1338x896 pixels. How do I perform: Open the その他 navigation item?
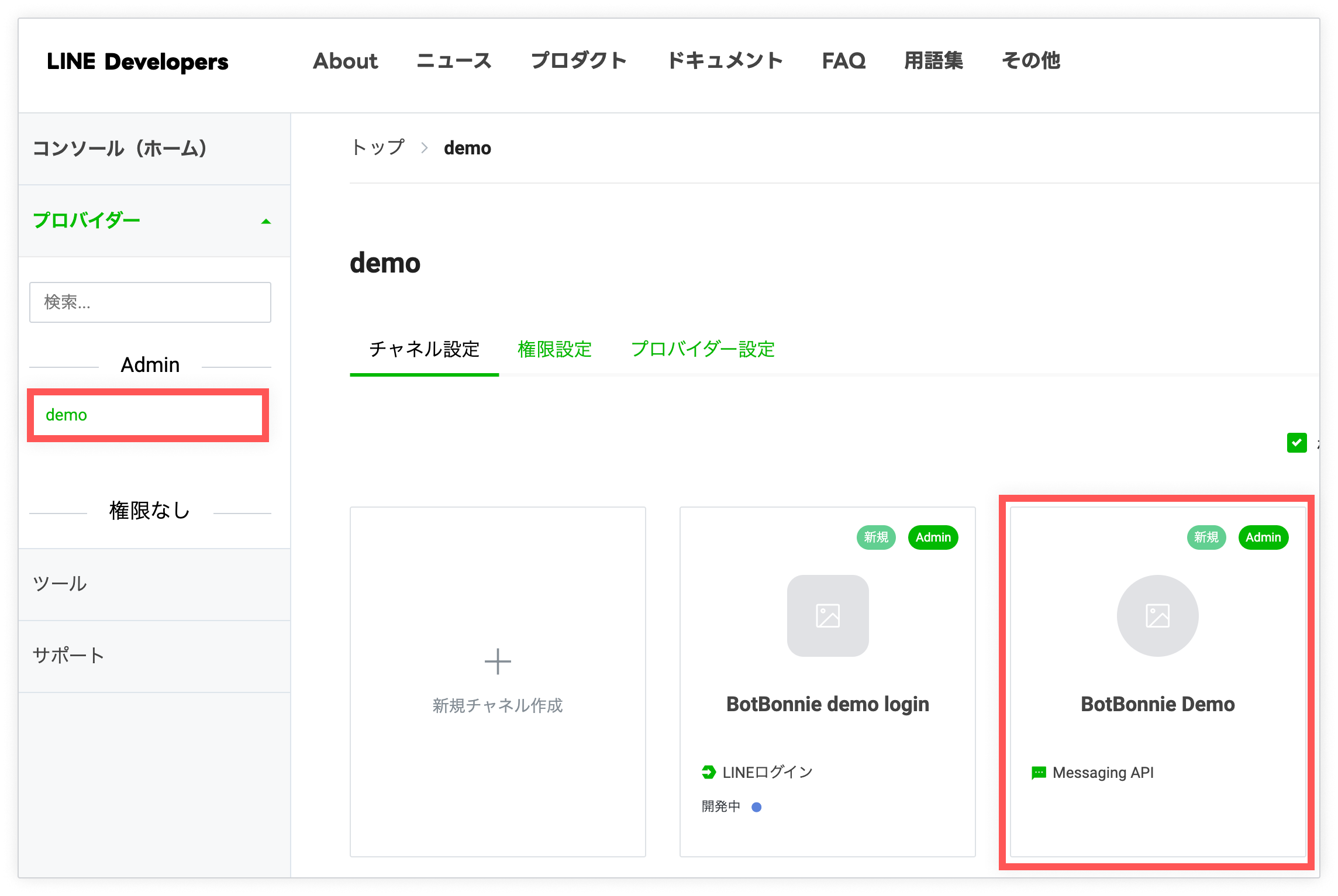click(1031, 61)
